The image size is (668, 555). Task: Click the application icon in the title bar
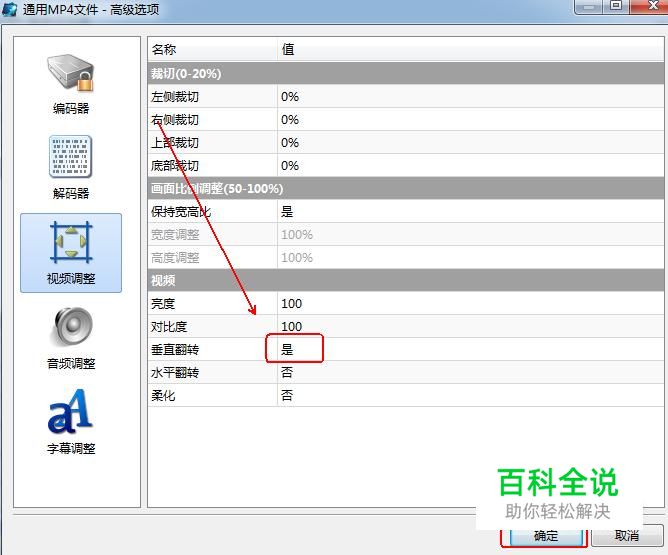click(x=9, y=9)
